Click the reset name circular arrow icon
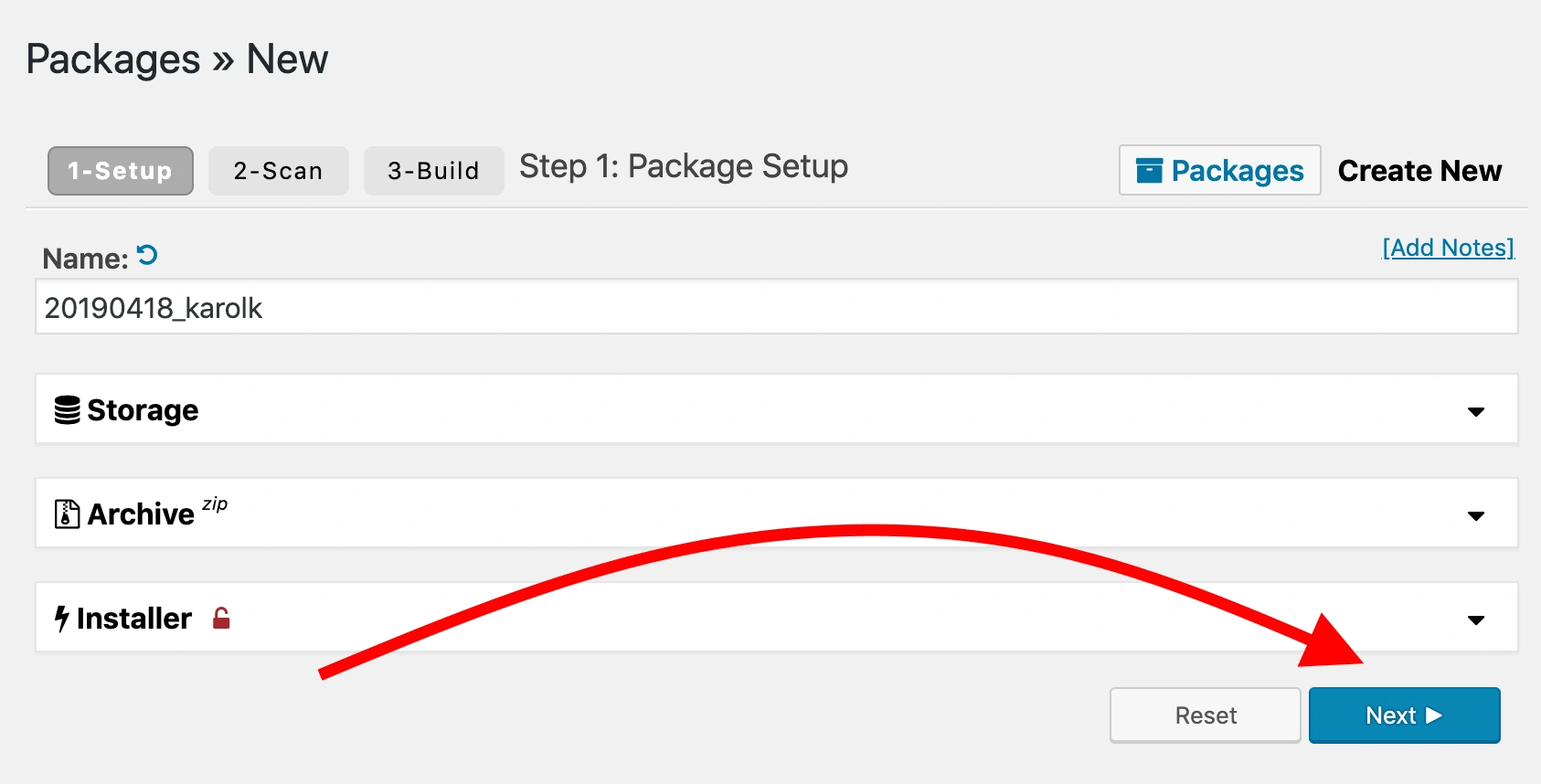The image size is (1541, 784). pos(147,256)
